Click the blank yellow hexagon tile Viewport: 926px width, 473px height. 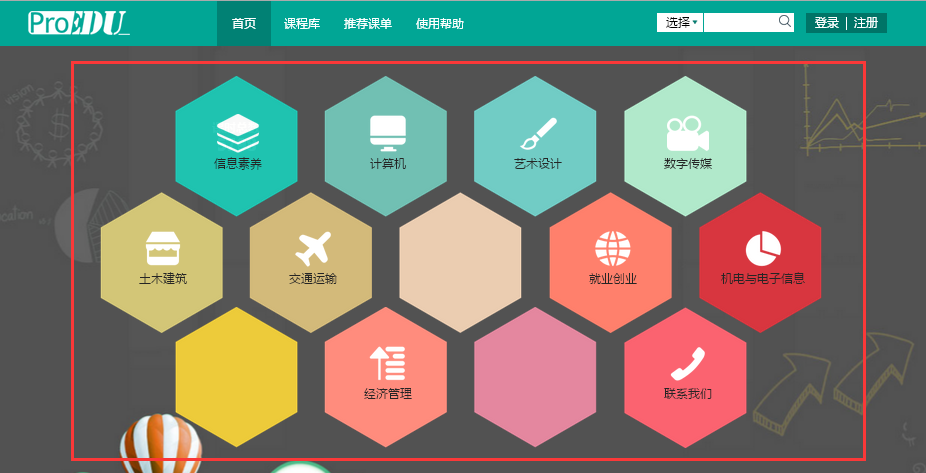point(236,377)
